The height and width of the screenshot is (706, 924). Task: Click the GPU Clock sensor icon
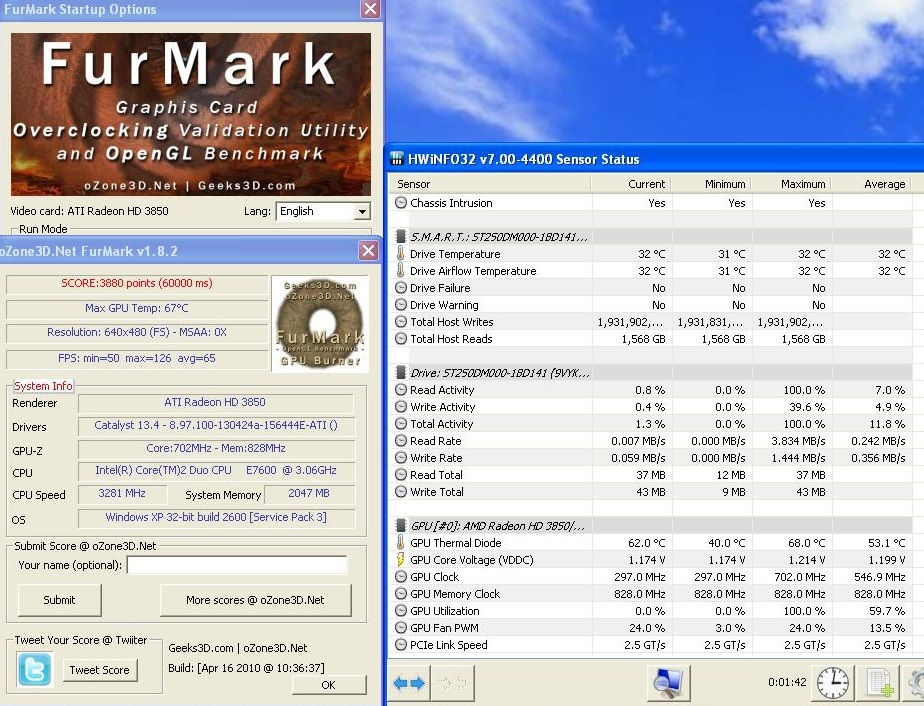401,577
